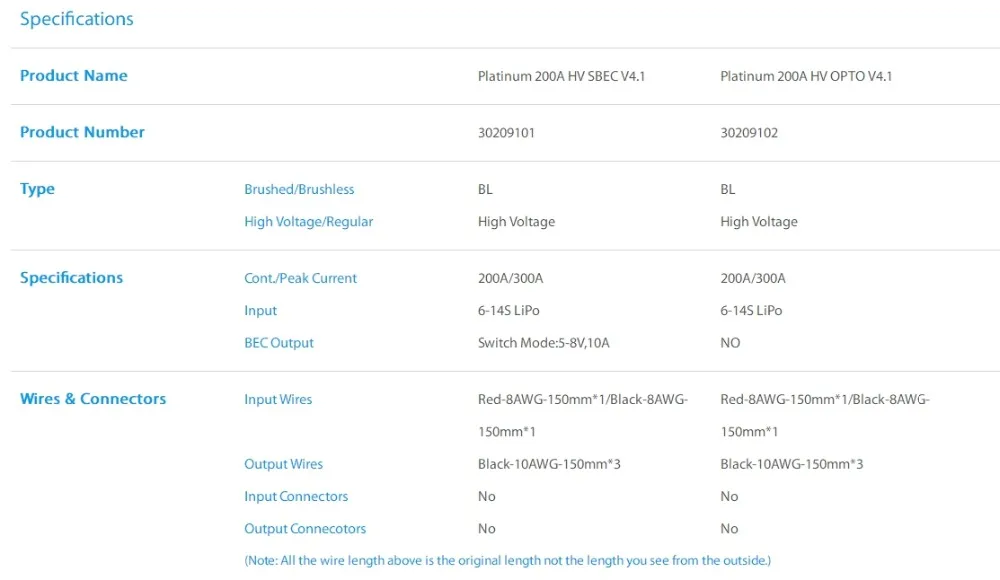Click product number "30209102"
Viewport: 1000px width, 580px height.
pyautogui.click(x=749, y=133)
